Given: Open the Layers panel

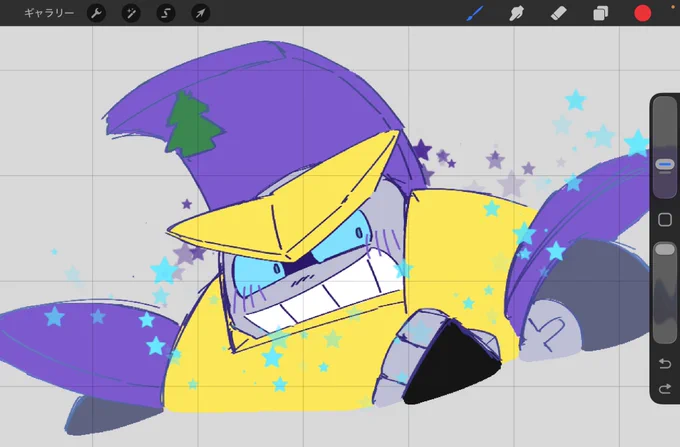Looking at the screenshot, I should (600, 13).
